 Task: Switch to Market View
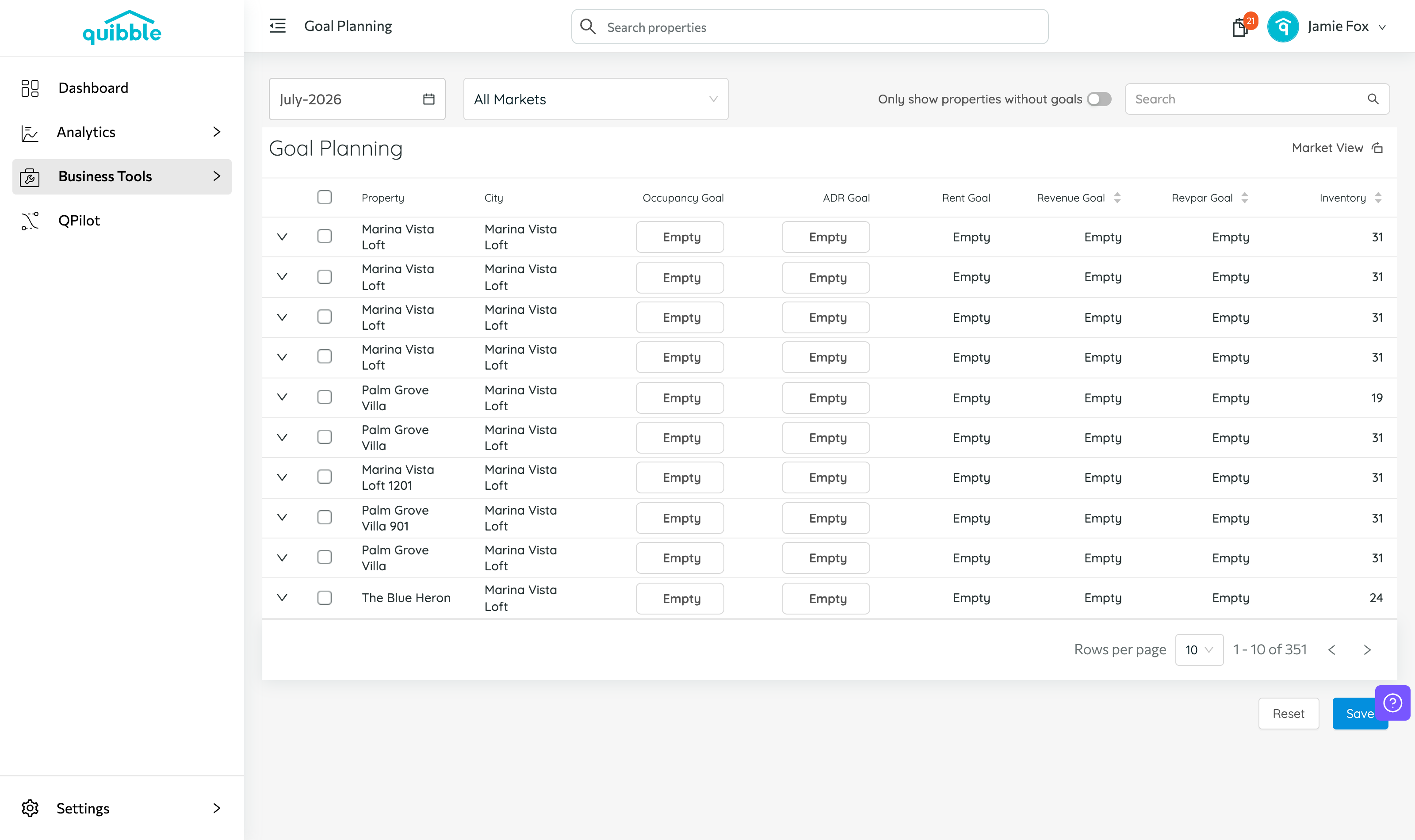(1337, 148)
